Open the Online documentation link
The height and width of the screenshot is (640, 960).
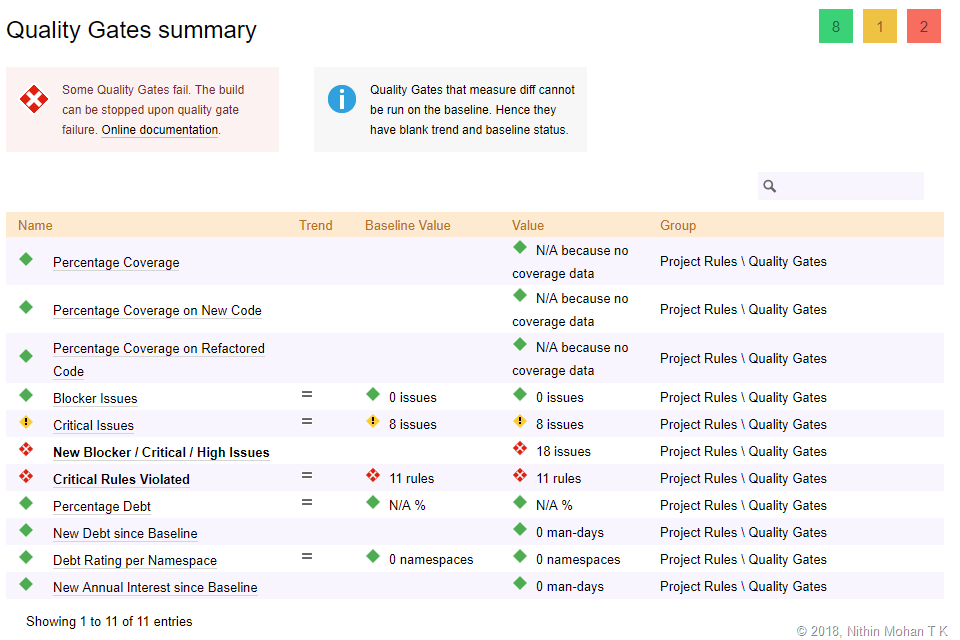tap(160, 130)
